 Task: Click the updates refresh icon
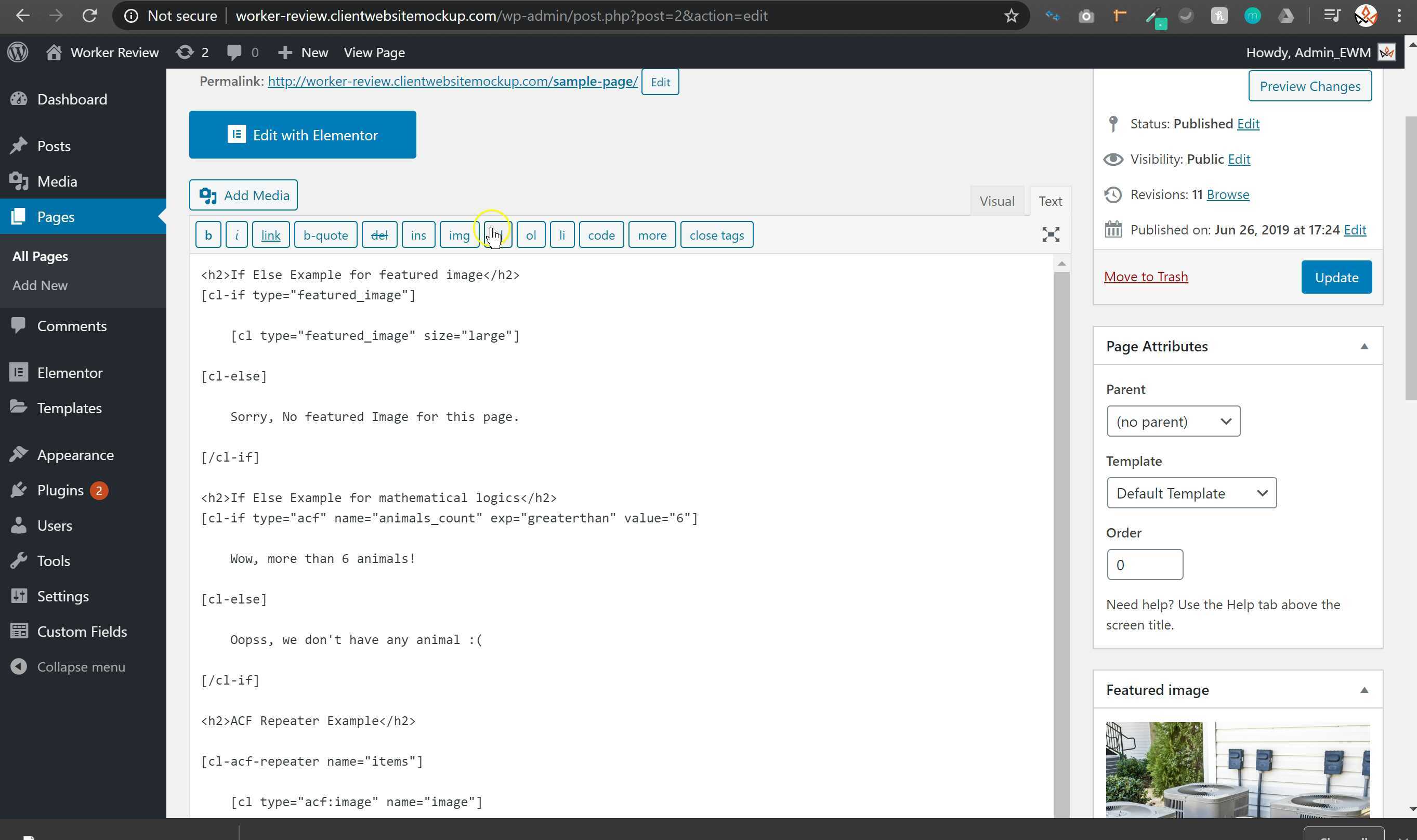185,52
